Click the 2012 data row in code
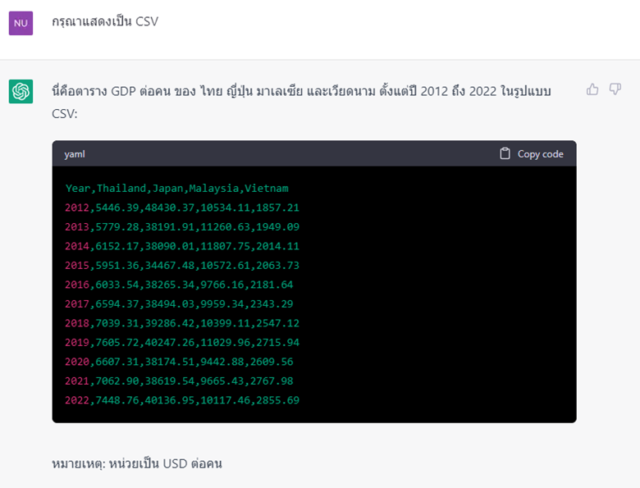The height and width of the screenshot is (488, 640). 182,207
